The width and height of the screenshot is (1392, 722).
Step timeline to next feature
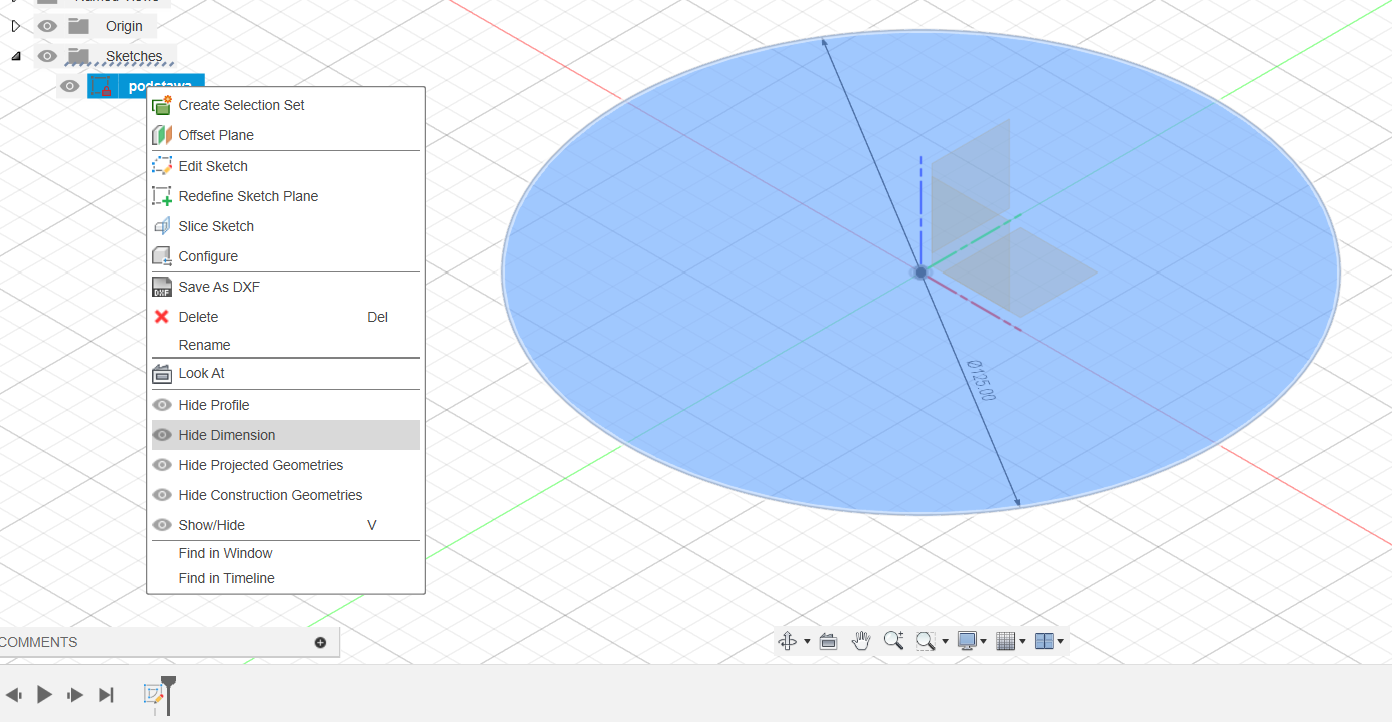point(75,694)
